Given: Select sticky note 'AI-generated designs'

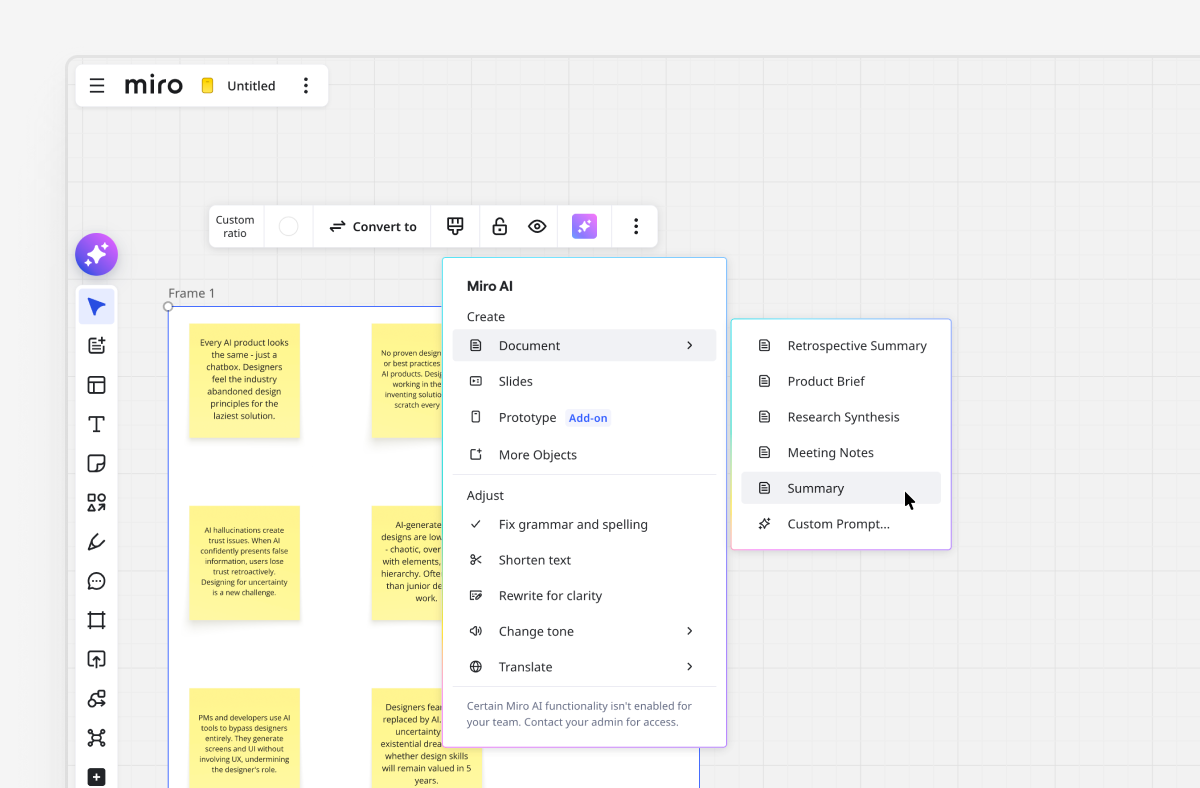Looking at the screenshot, I should click(x=407, y=562).
